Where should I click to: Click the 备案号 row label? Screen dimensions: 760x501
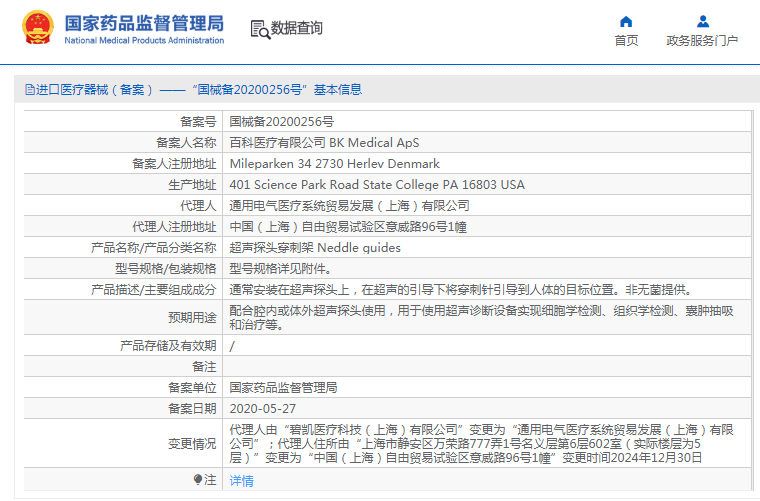pos(198,122)
